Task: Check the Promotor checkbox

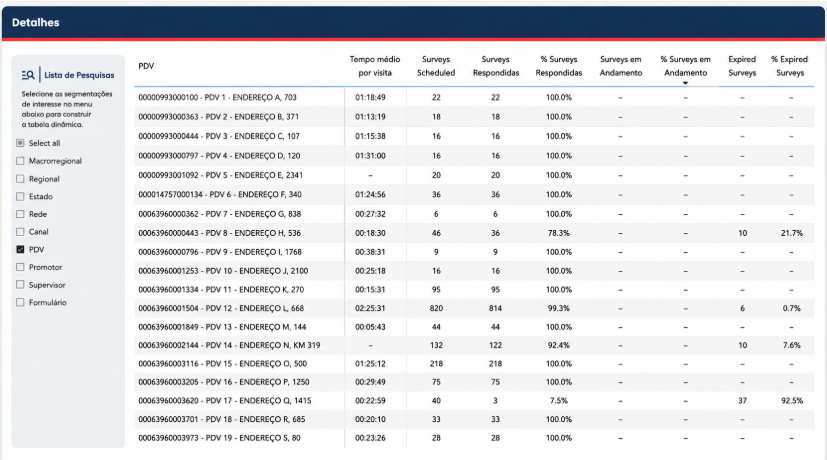Action: 20,267
